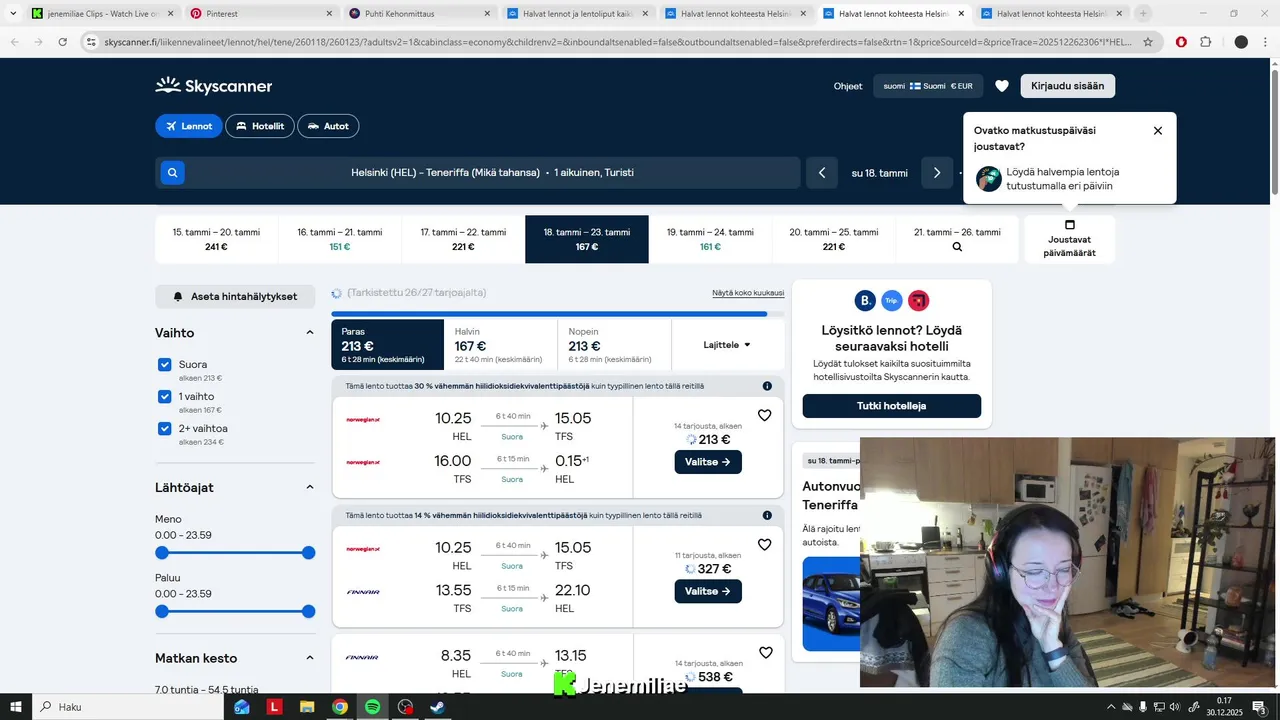Viewport: 1280px width, 720px height.
Task: Click the page vertical scrollbar
Action: (1274, 130)
